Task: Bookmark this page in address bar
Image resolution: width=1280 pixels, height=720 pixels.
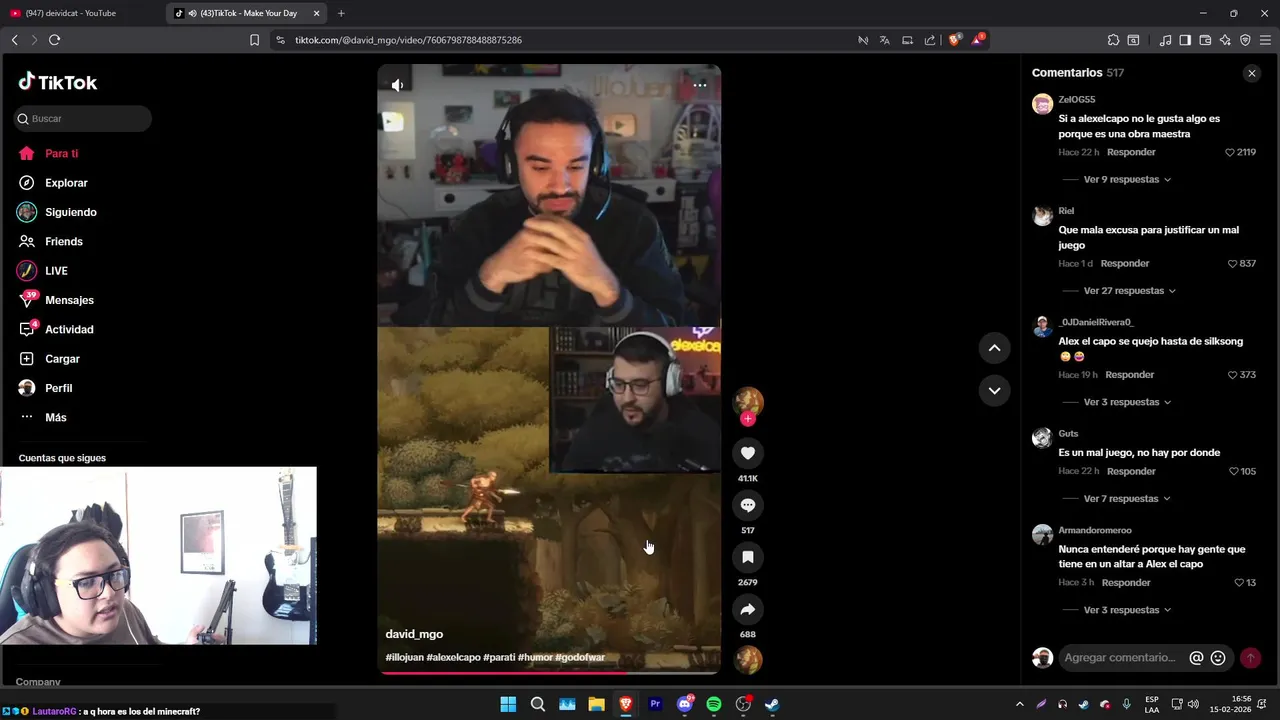Action: tap(254, 40)
